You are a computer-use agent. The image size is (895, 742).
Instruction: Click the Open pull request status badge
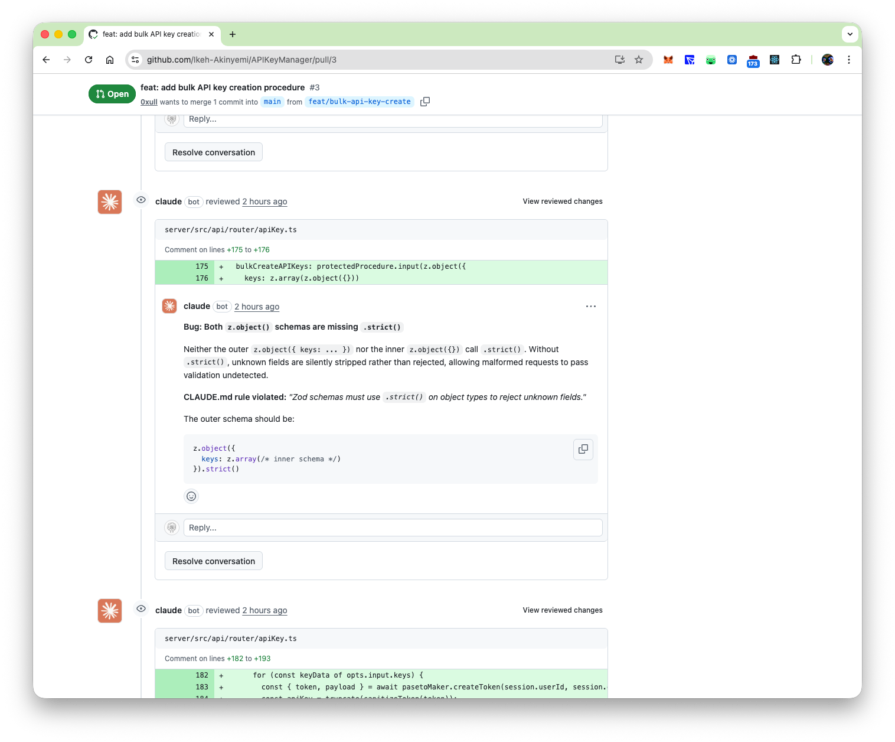pyautogui.click(x=112, y=94)
